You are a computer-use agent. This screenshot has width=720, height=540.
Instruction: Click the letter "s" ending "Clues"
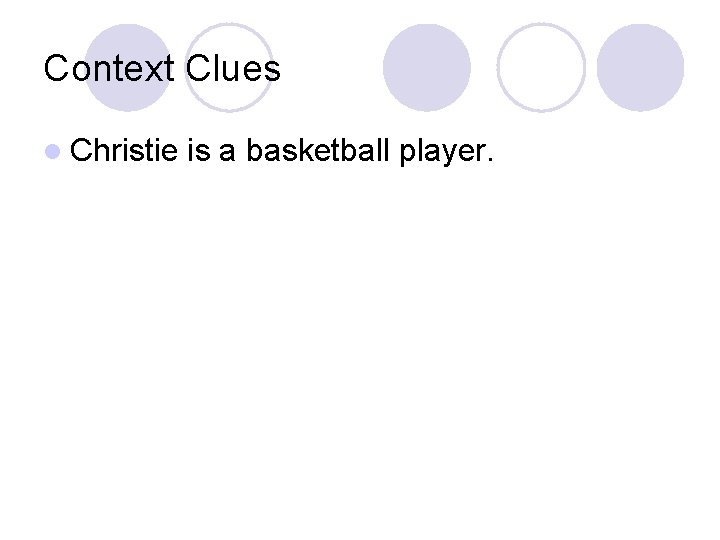(x=272, y=72)
